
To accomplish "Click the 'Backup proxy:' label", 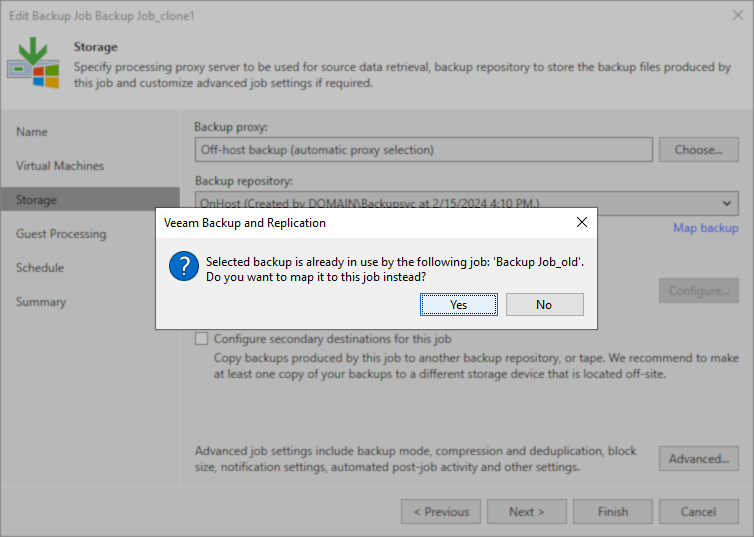I will coord(231,127).
